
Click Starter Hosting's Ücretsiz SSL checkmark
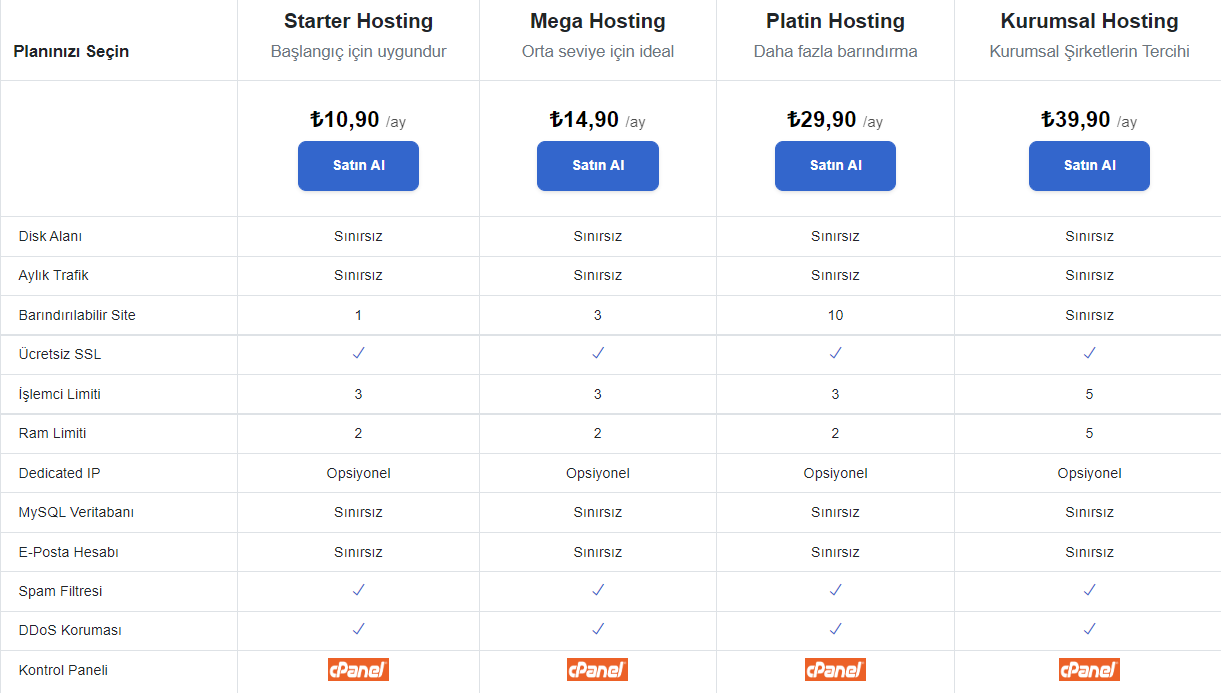358,353
